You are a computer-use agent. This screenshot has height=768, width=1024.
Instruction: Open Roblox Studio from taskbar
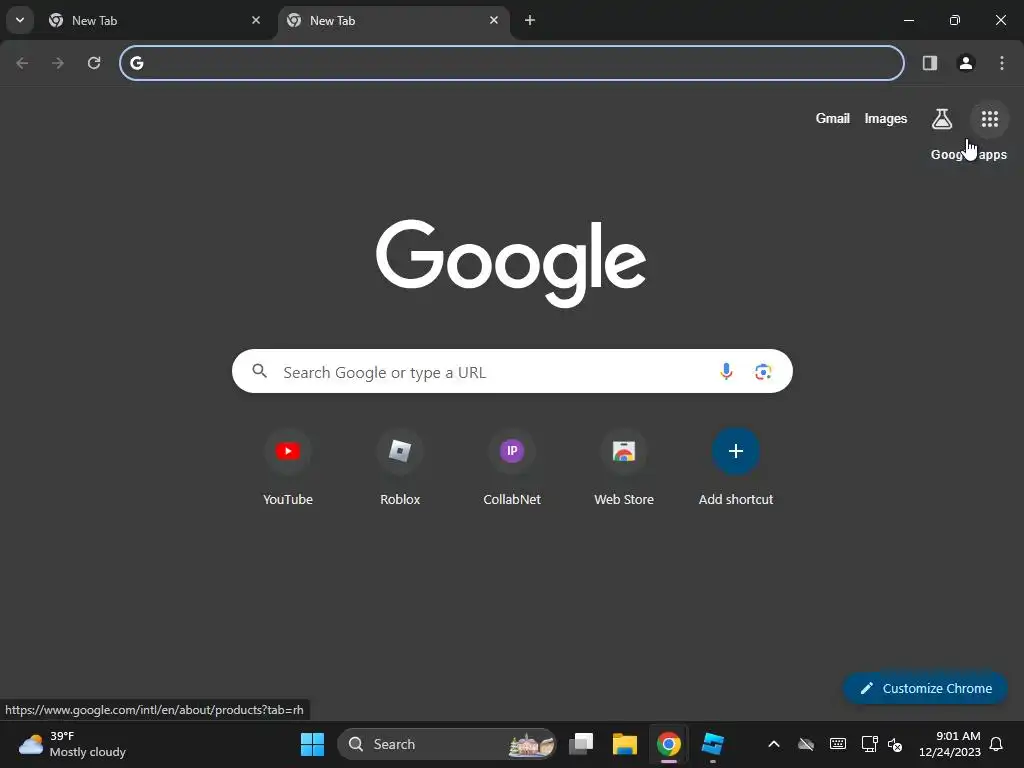point(712,744)
